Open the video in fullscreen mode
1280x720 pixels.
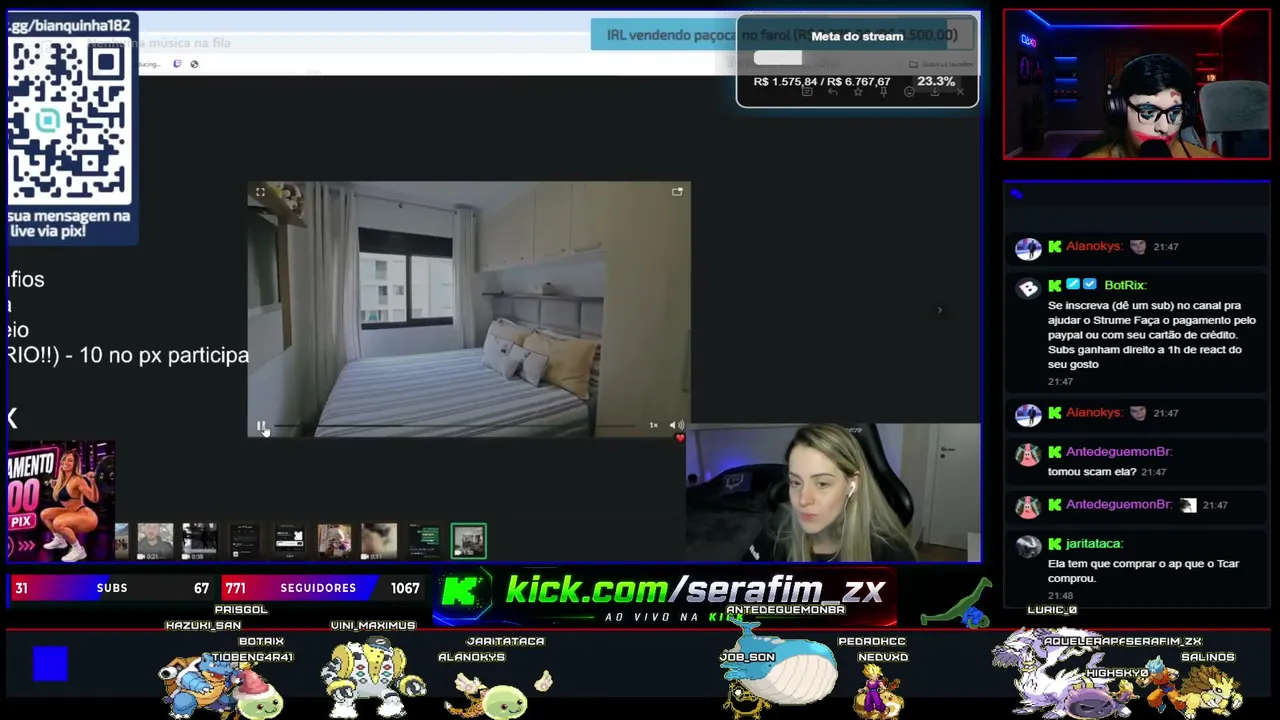pyautogui.click(x=260, y=192)
